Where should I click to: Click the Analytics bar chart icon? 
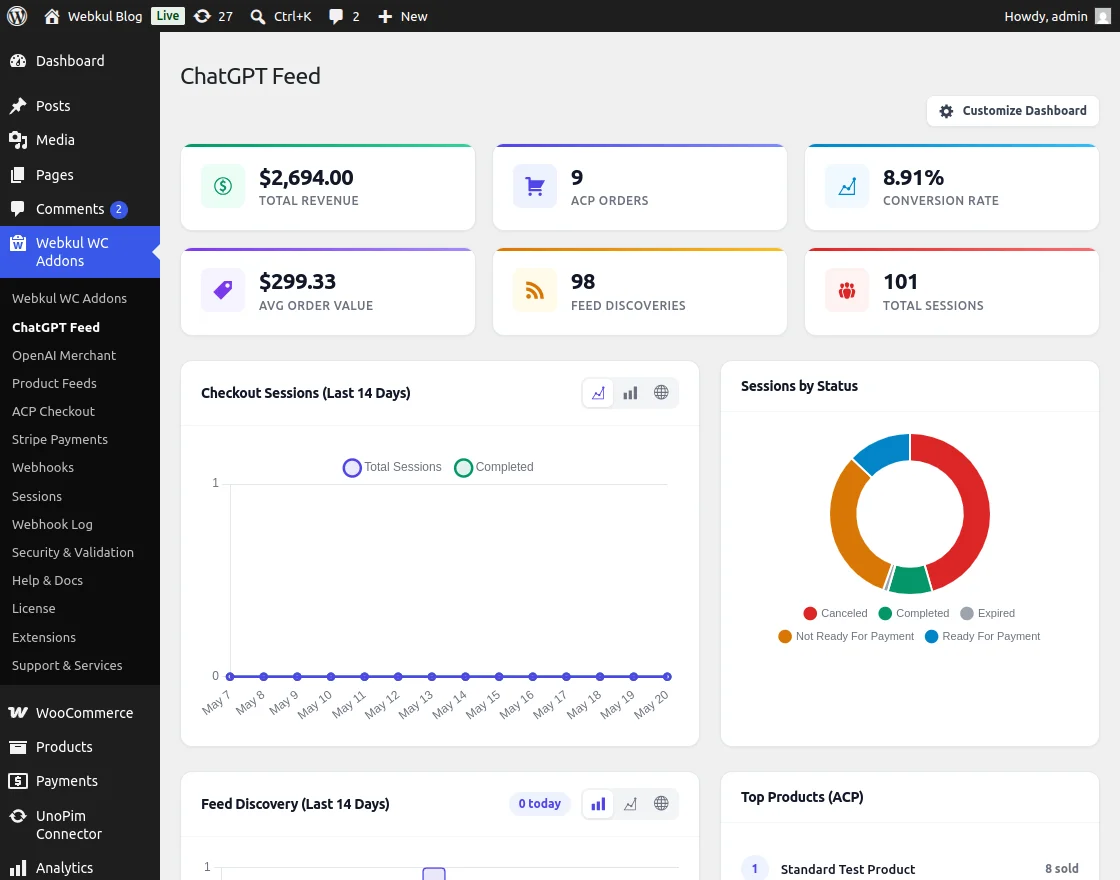point(18,868)
